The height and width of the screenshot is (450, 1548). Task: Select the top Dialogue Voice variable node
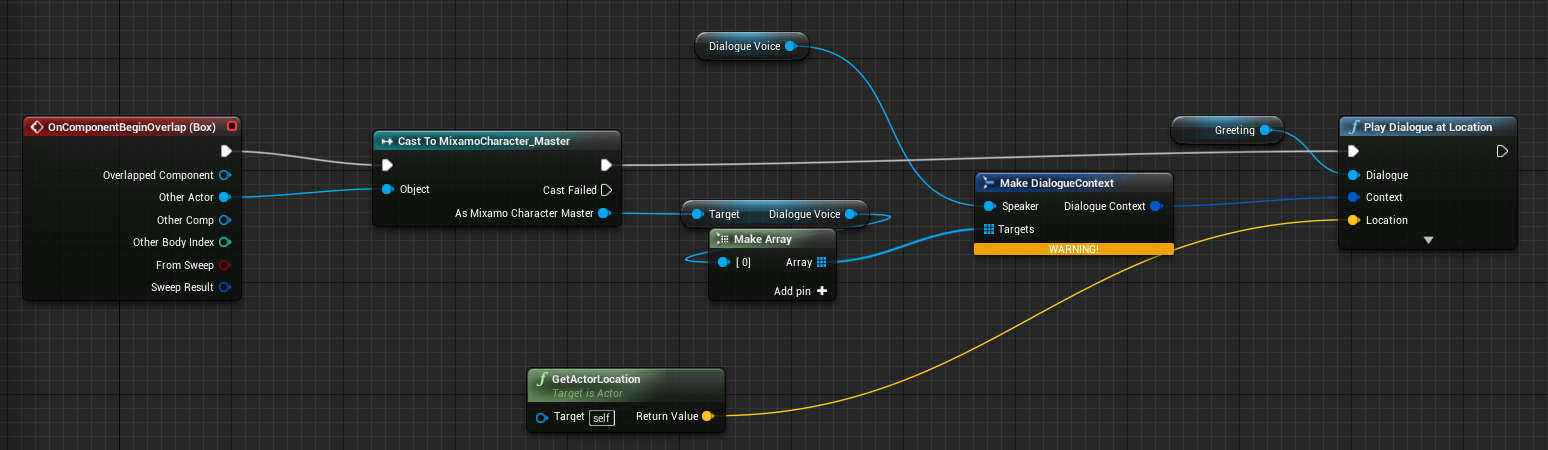coord(744,46)
